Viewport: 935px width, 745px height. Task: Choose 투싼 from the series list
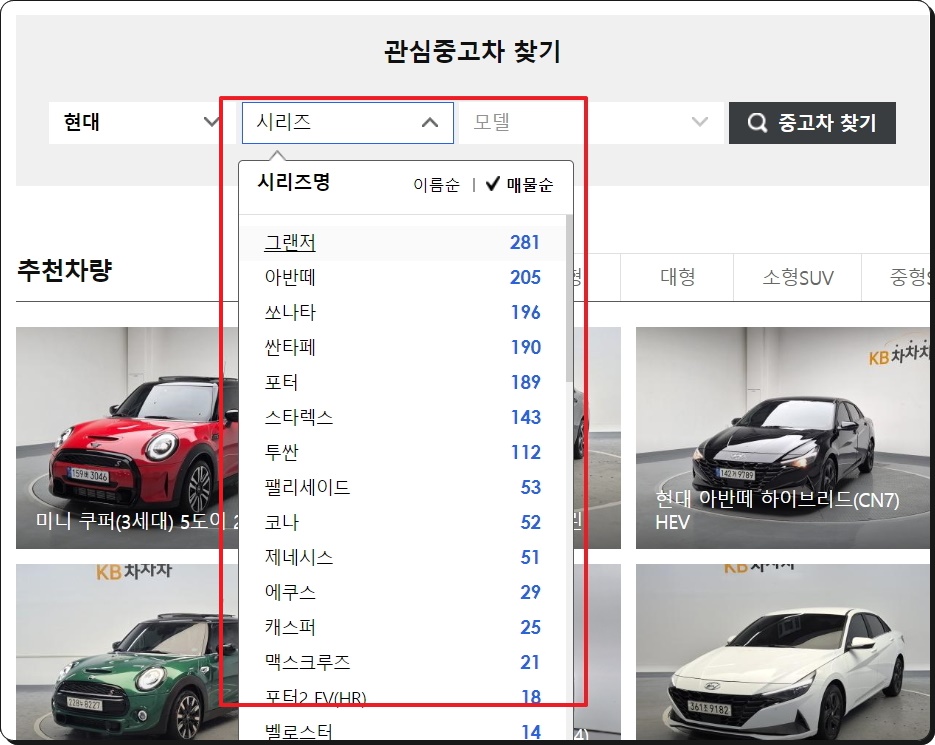pos(402,452)
